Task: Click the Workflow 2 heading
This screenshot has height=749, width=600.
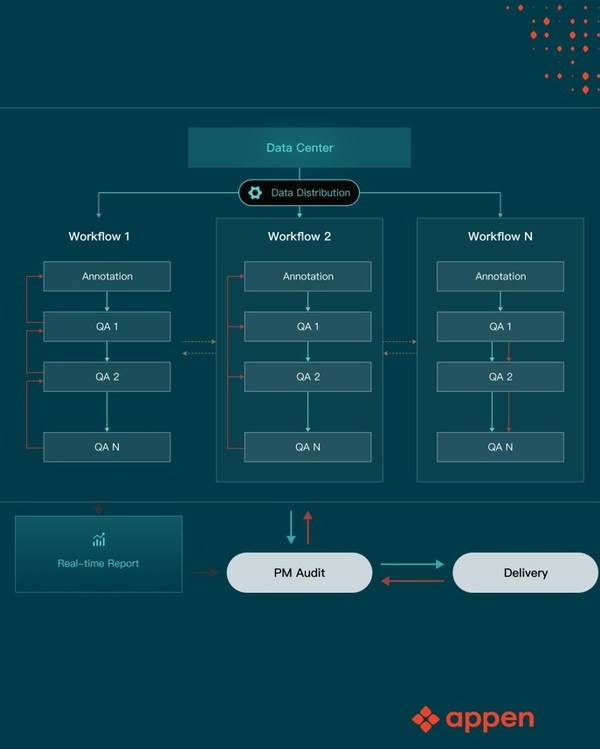Action: click(300, 236)
